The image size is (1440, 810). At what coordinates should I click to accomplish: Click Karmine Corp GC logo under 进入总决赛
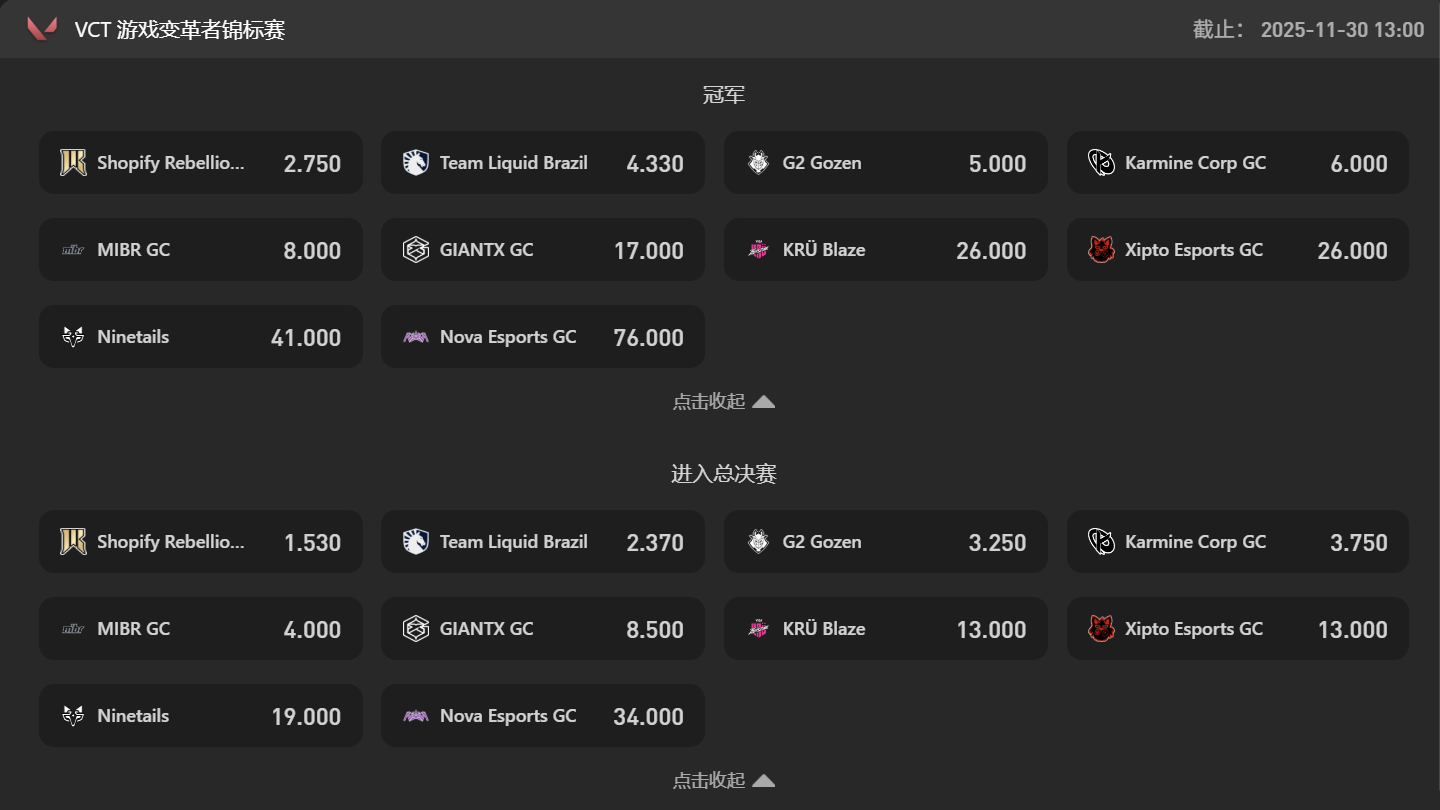pos(1101,542)
